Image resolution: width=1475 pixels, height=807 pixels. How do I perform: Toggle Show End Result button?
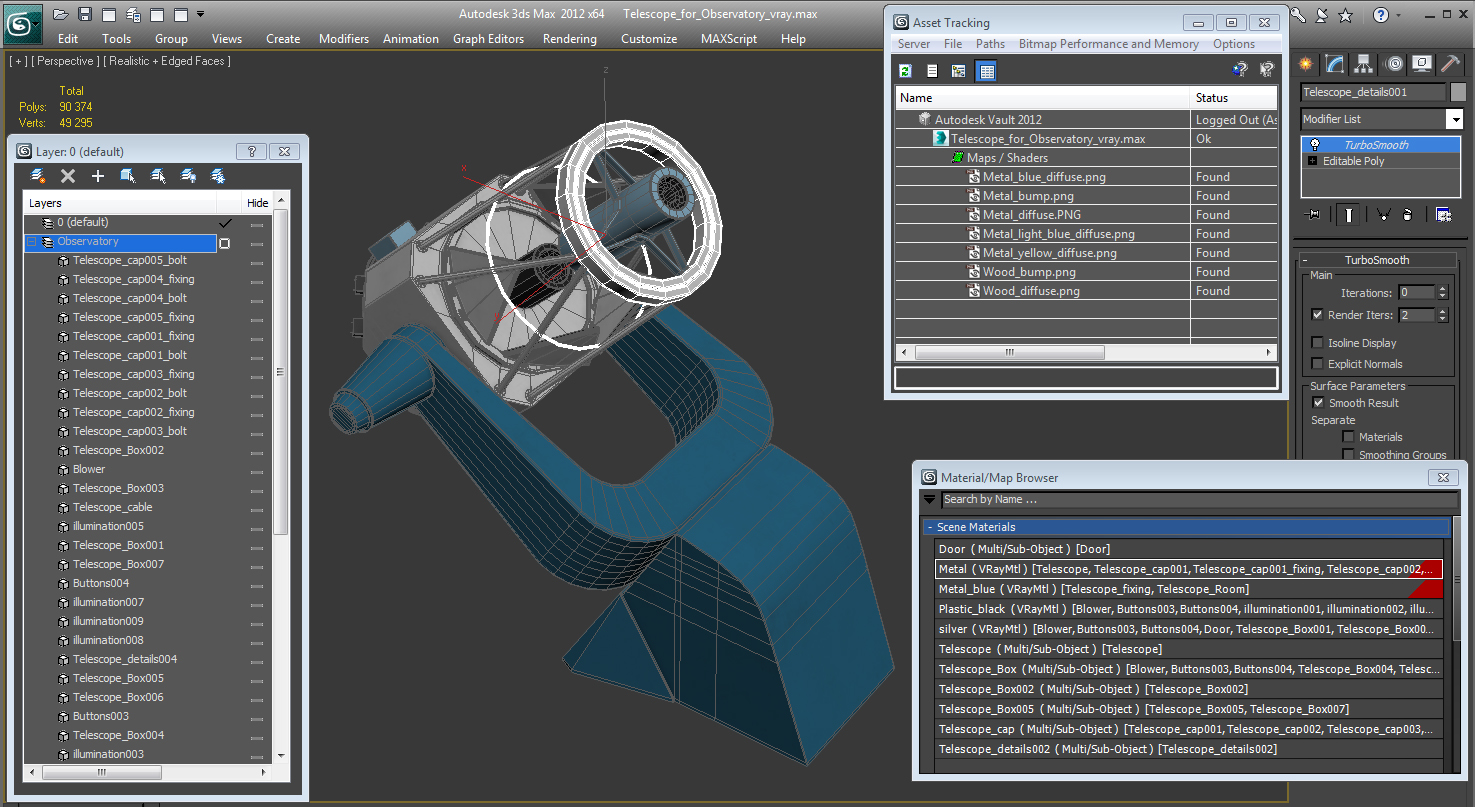[1349, 214]
